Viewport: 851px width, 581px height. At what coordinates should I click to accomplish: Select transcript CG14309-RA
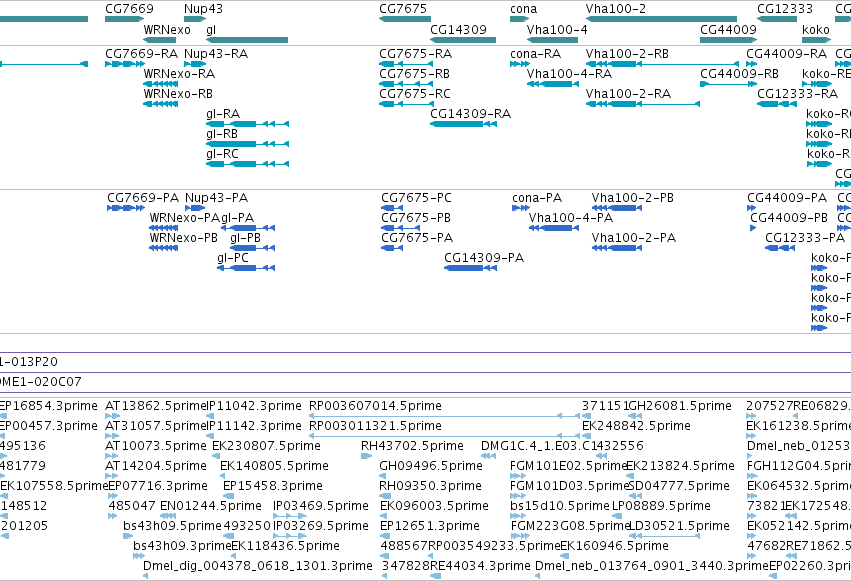[471, 114]
